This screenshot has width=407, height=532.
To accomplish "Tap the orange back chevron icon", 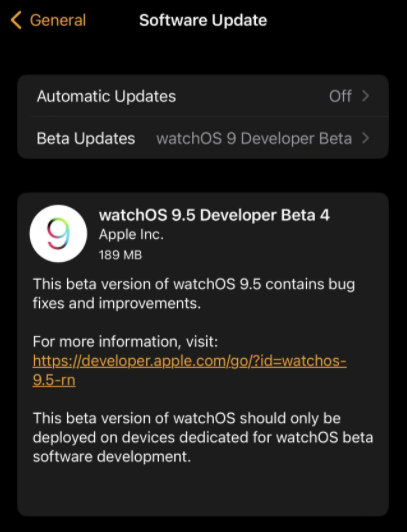I will 16,20.
